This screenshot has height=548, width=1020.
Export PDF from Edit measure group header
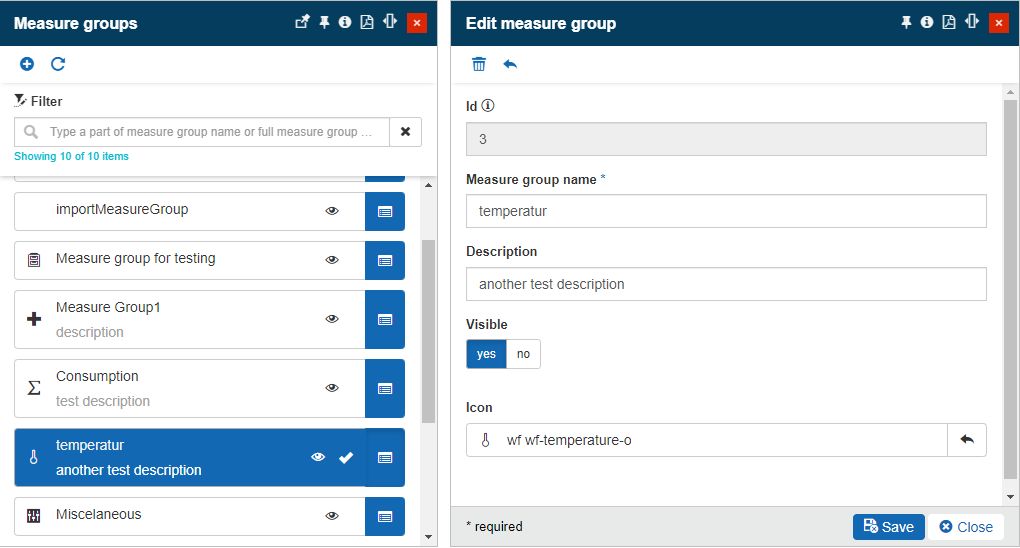coord(948,22)
